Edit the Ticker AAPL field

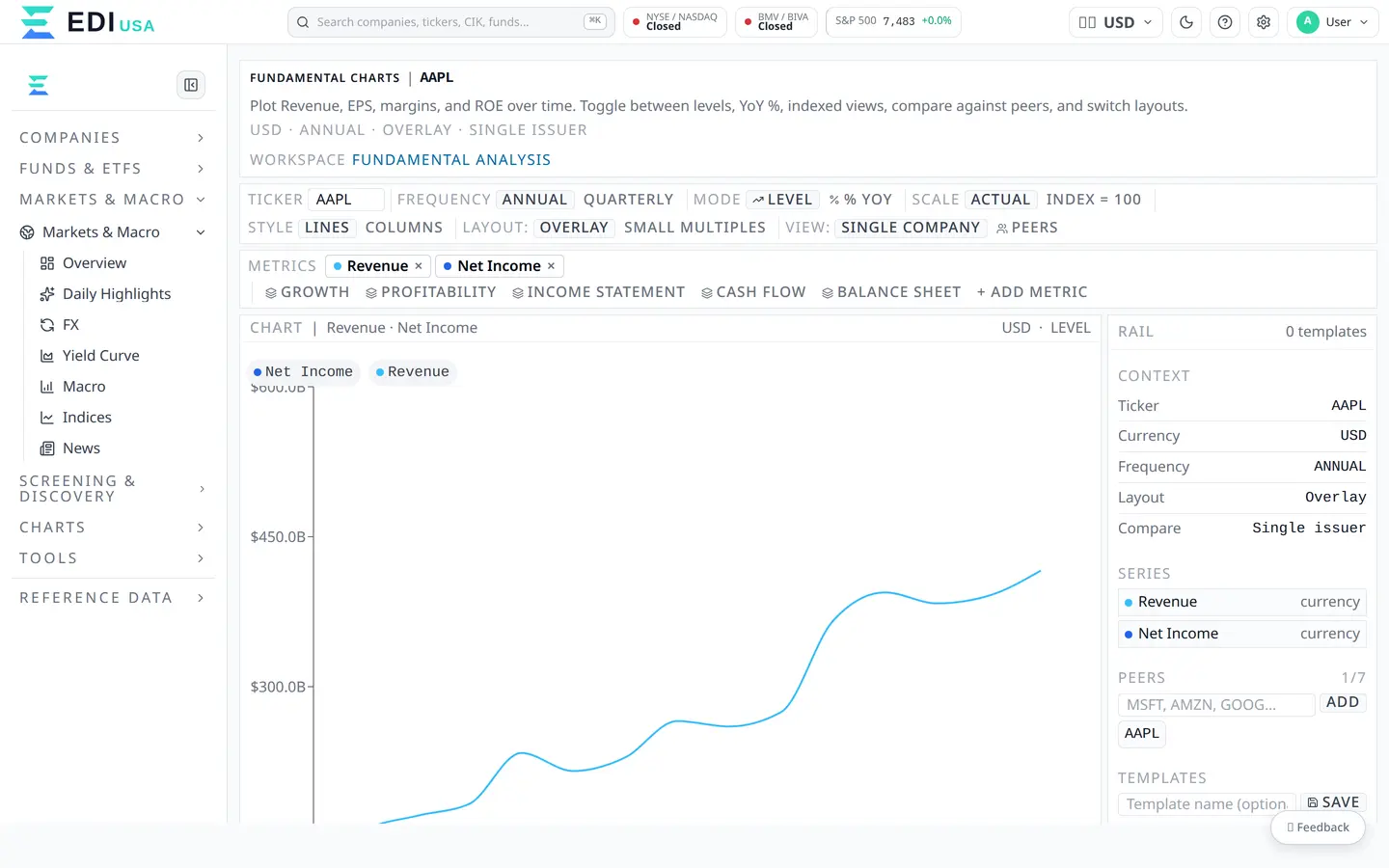coord(345,200)
